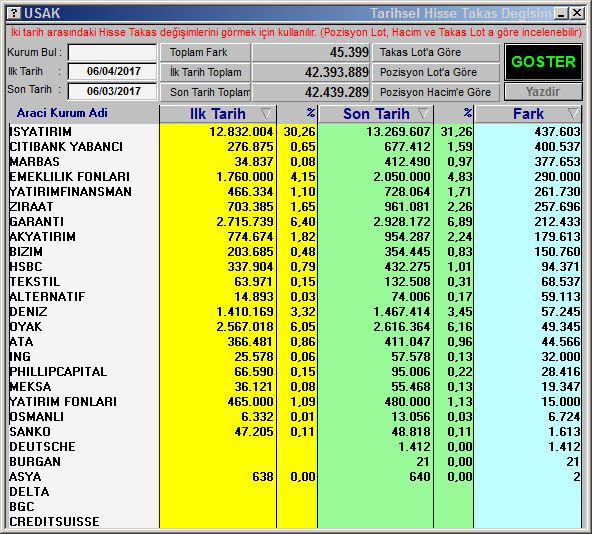Select the ASYA row
The width and height of the screenshot is (592, 534).
[x=294, y=477]
